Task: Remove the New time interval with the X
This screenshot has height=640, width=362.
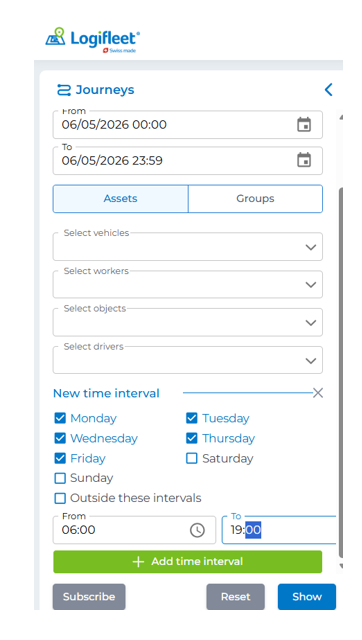Action: (x=318, y=393)
